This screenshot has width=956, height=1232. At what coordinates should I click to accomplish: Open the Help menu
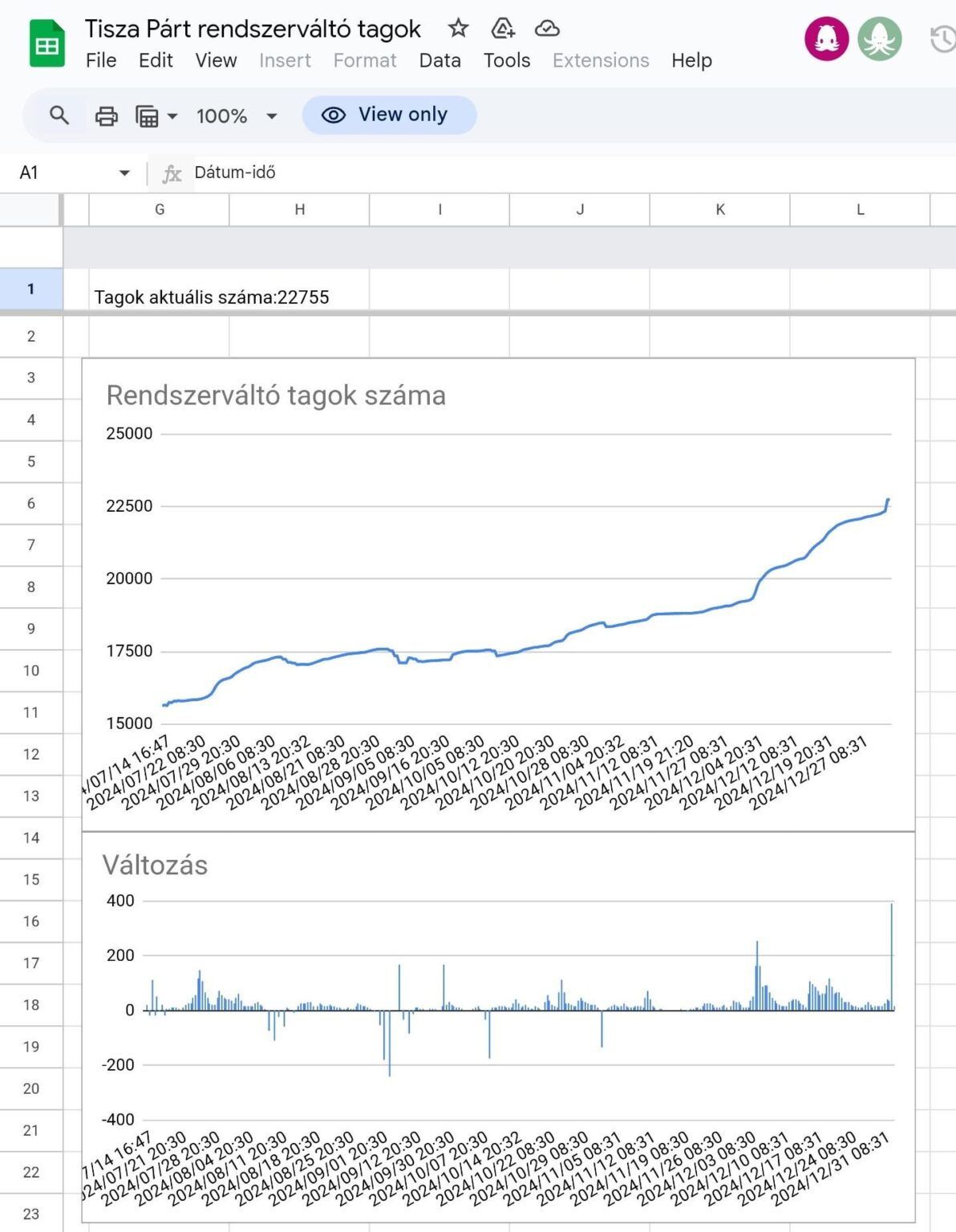point(691,60)
